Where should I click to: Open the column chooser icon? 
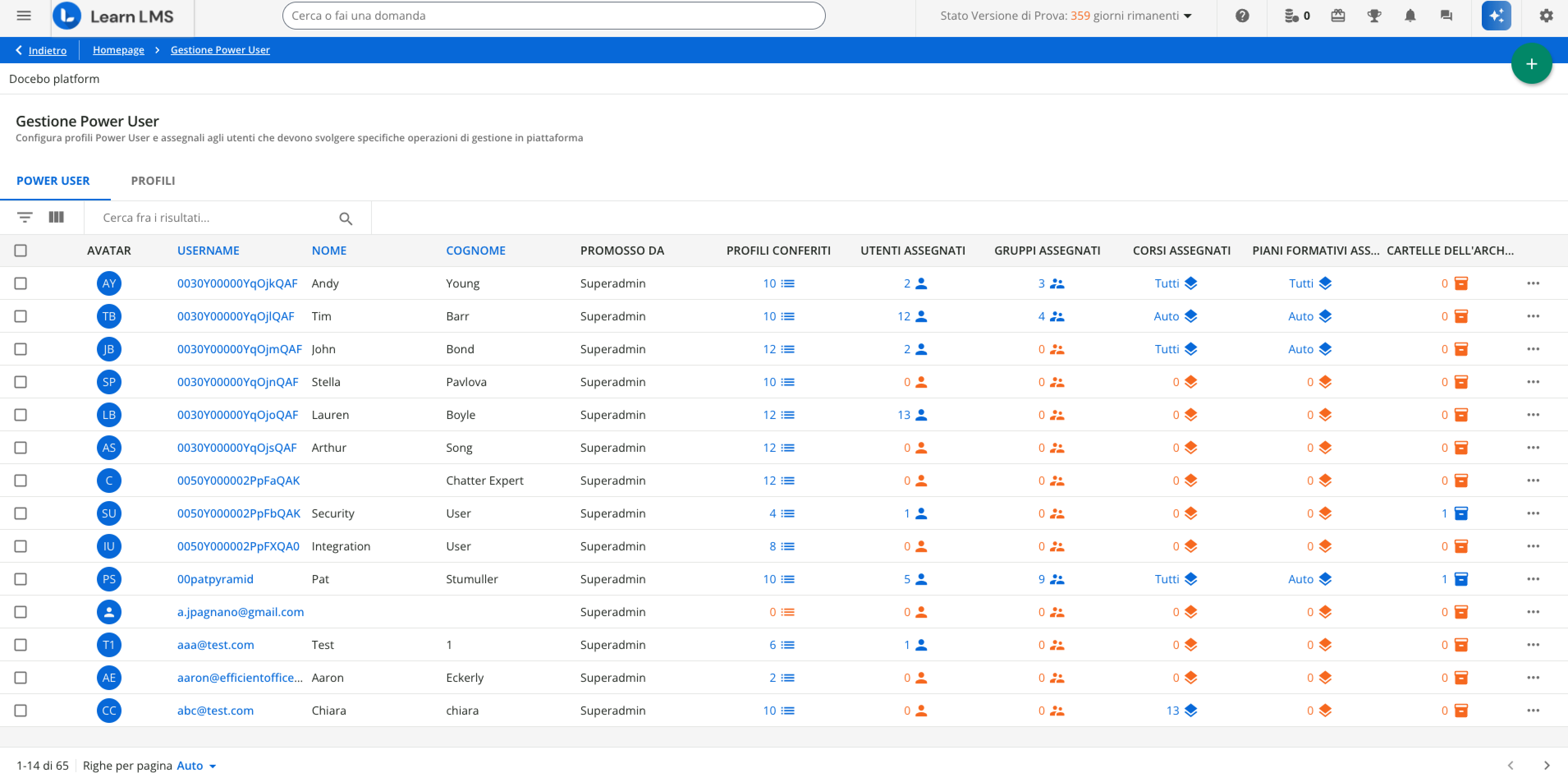point(56,217)
